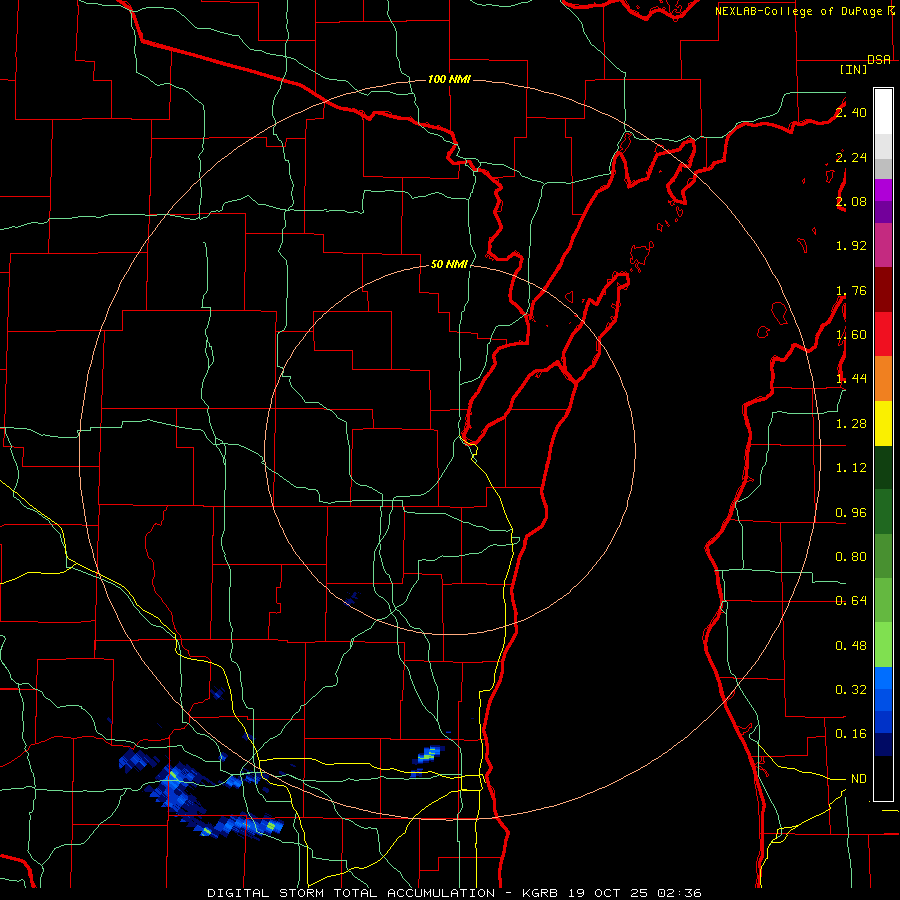
Task: Click the 1.60 legend value
Action: click(x=851, y=335)
